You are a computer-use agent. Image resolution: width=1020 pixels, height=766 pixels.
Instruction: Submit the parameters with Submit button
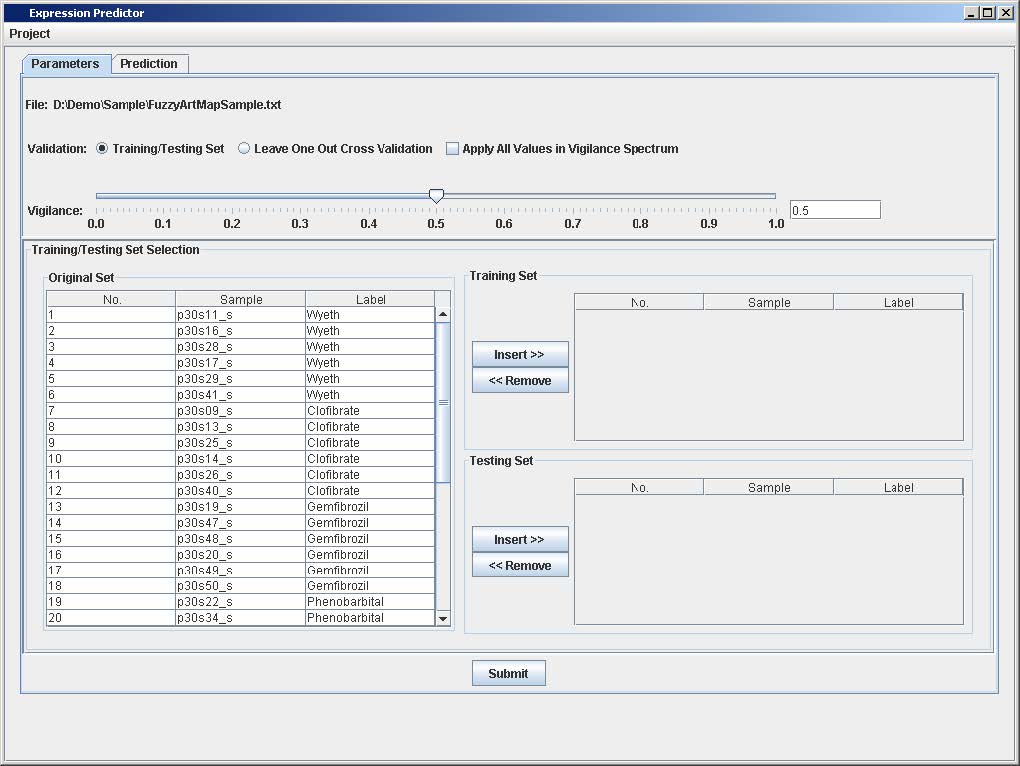[509, 674]
